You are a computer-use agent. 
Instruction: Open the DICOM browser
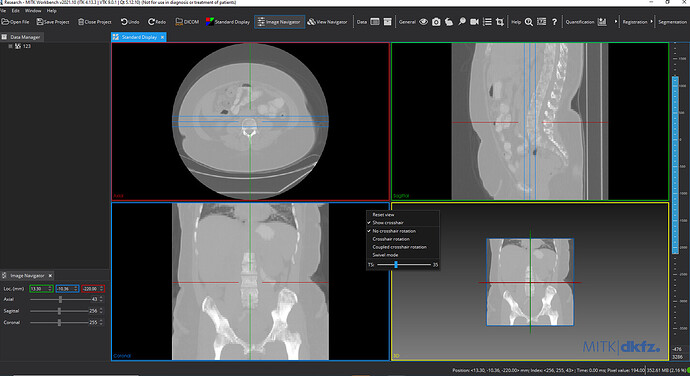pyautogui.click(x=187, y=22)
